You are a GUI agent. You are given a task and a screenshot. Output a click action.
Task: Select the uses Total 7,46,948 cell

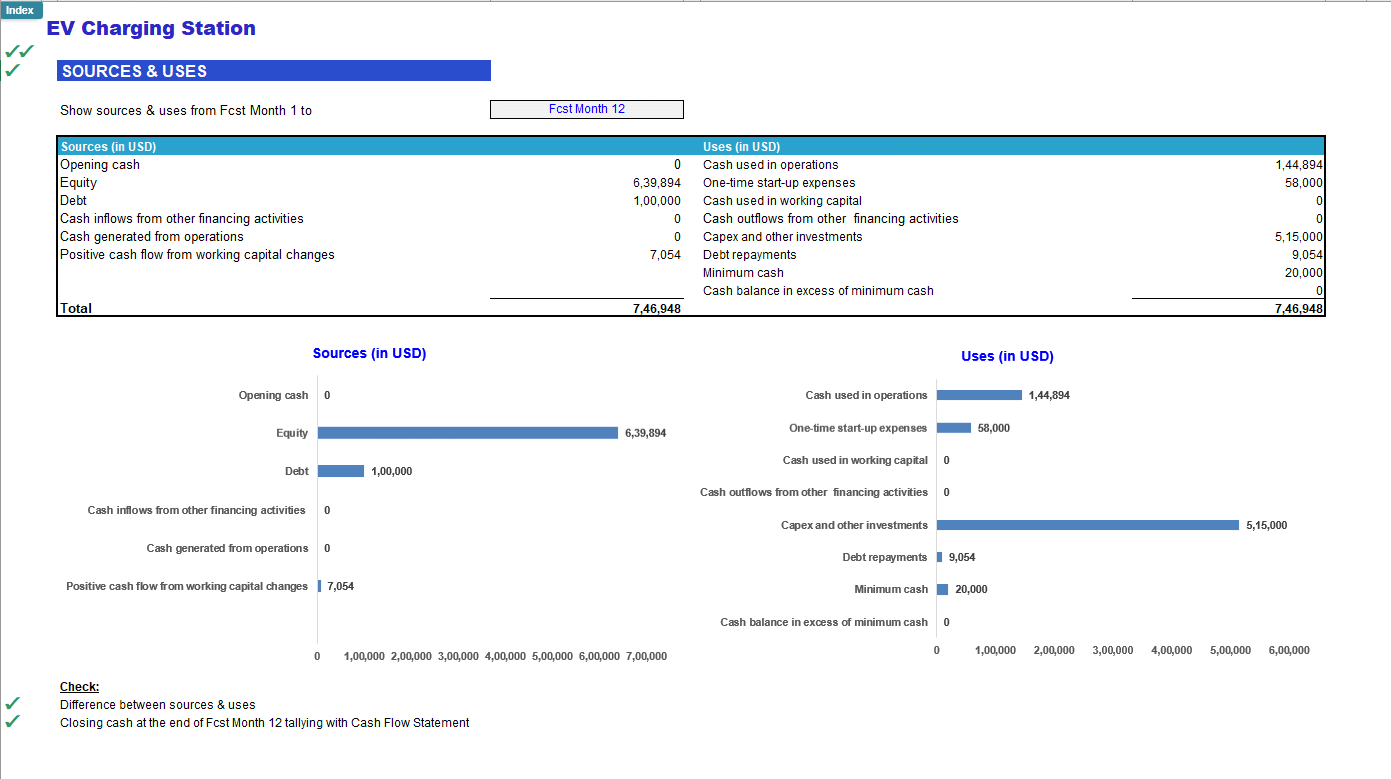click(1299, 309)
